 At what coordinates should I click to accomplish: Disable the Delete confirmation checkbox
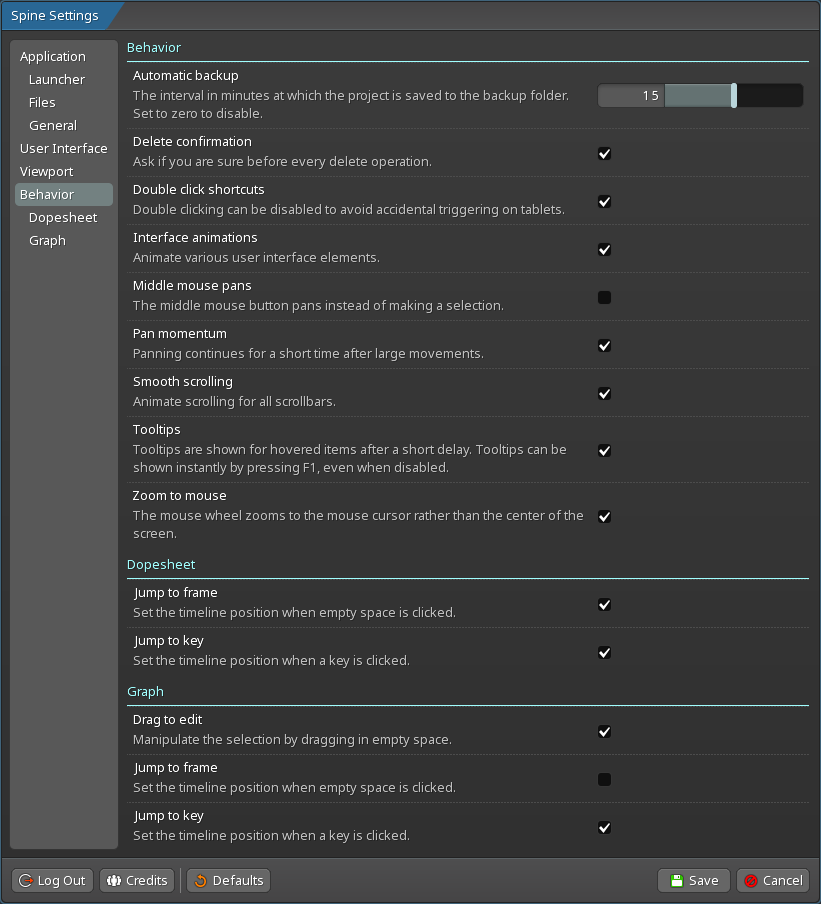click(x=604, y=154)
